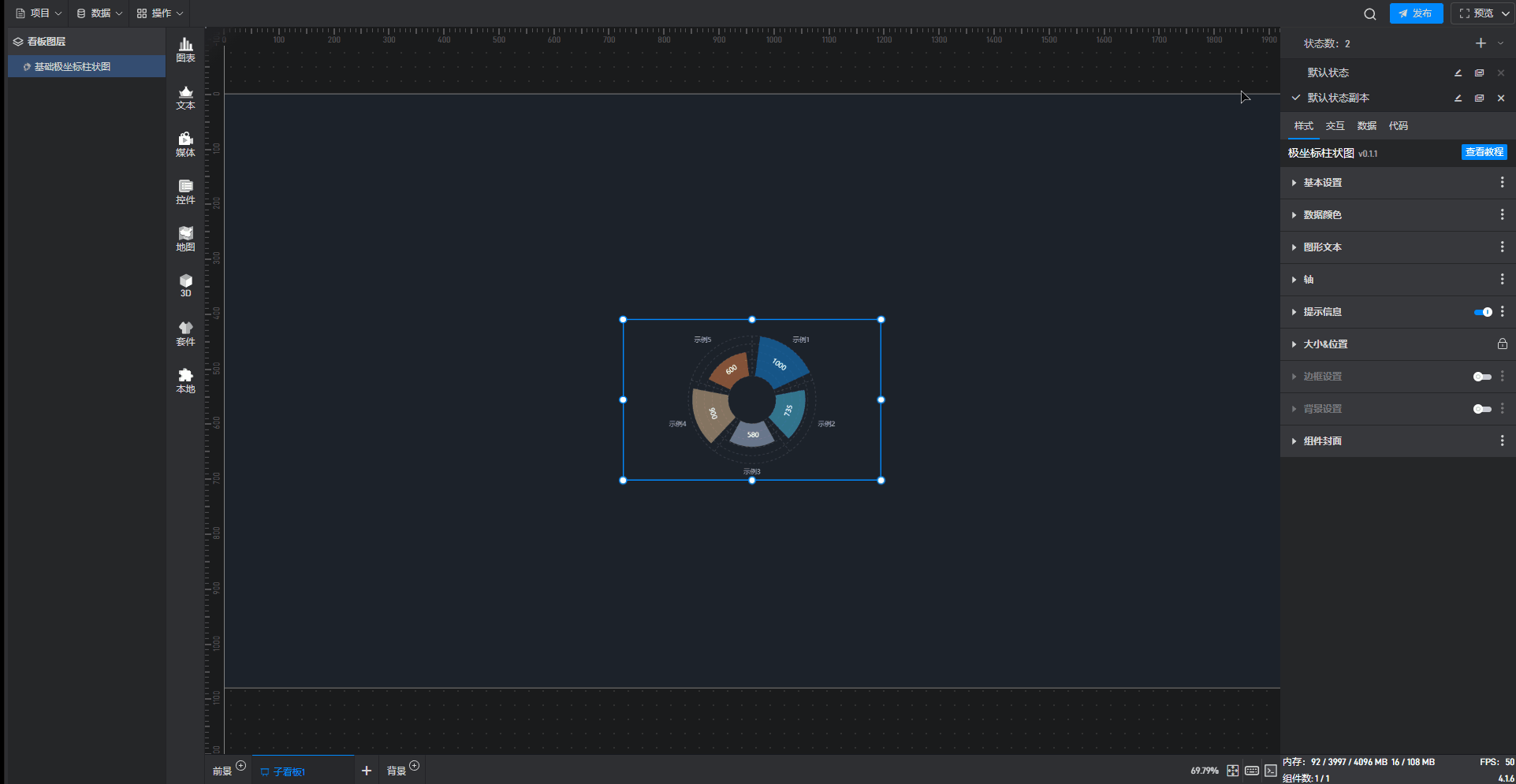The height and width of the screenshot is (784, 1516).
Task: Open the 套件 kit component category
Action: pyautogui.click(x=185, y=333)
